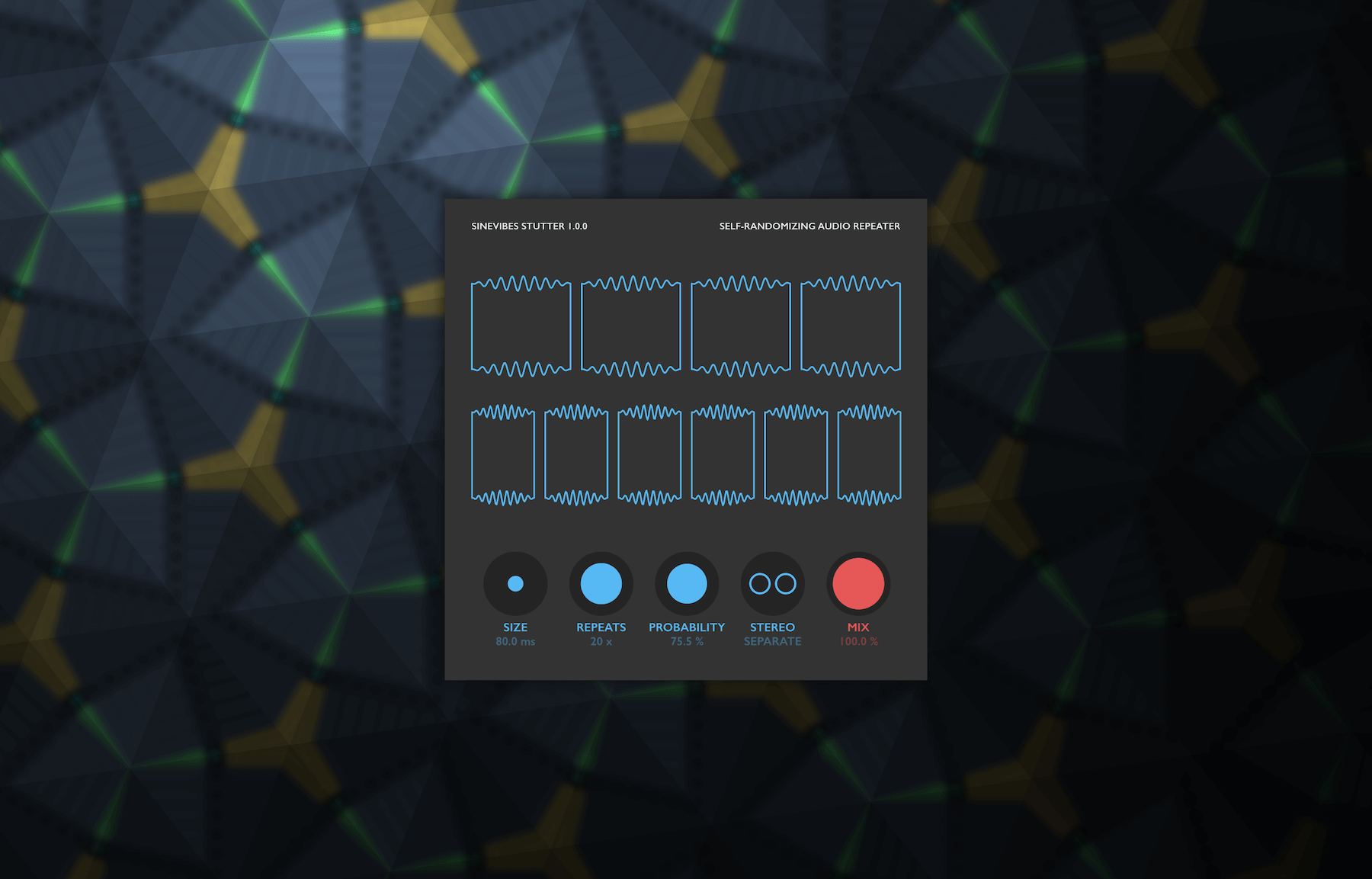Click the STEREO label
1372x879 pixels.
pyautogui.click(x=773, y=627)
